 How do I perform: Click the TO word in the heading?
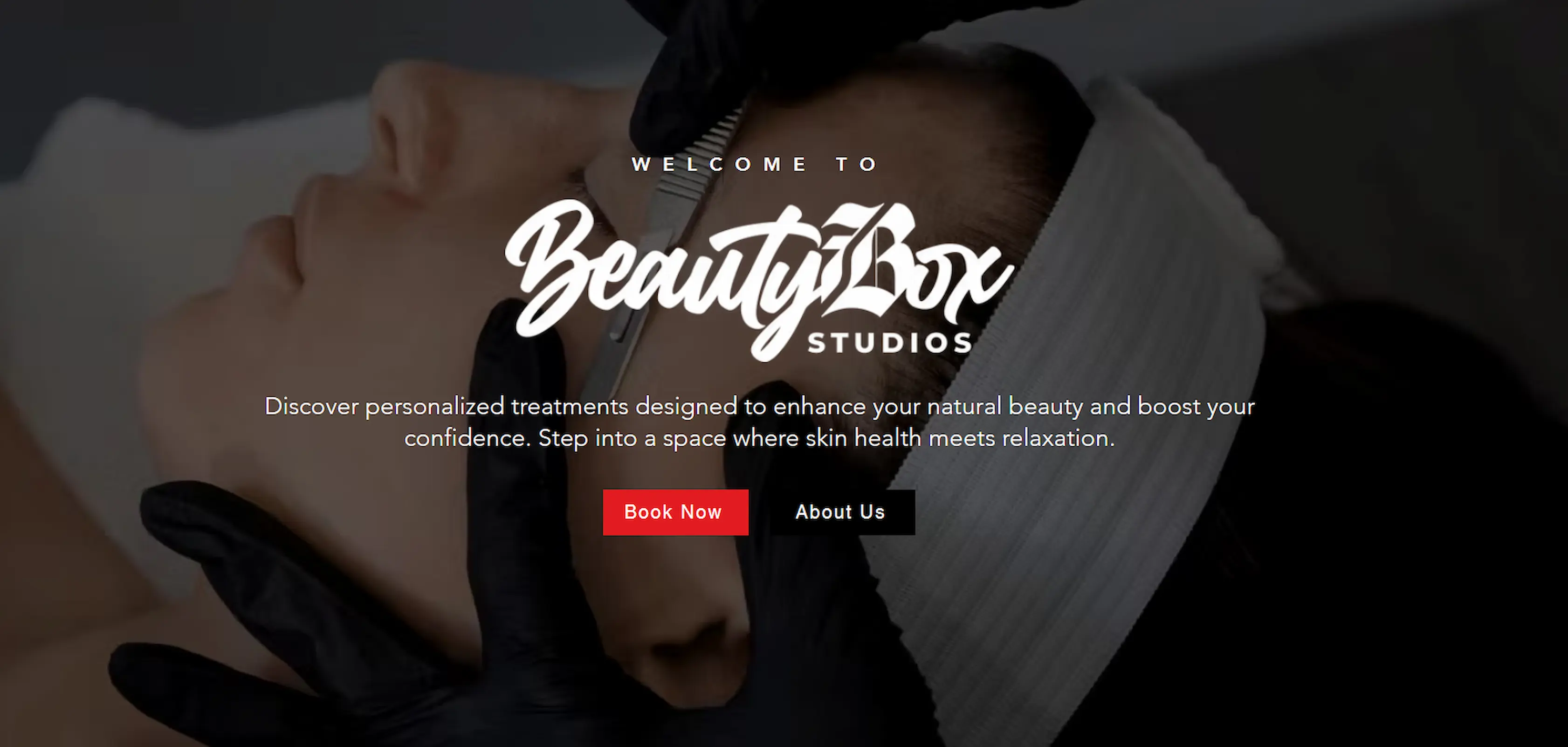pos(856,165)
